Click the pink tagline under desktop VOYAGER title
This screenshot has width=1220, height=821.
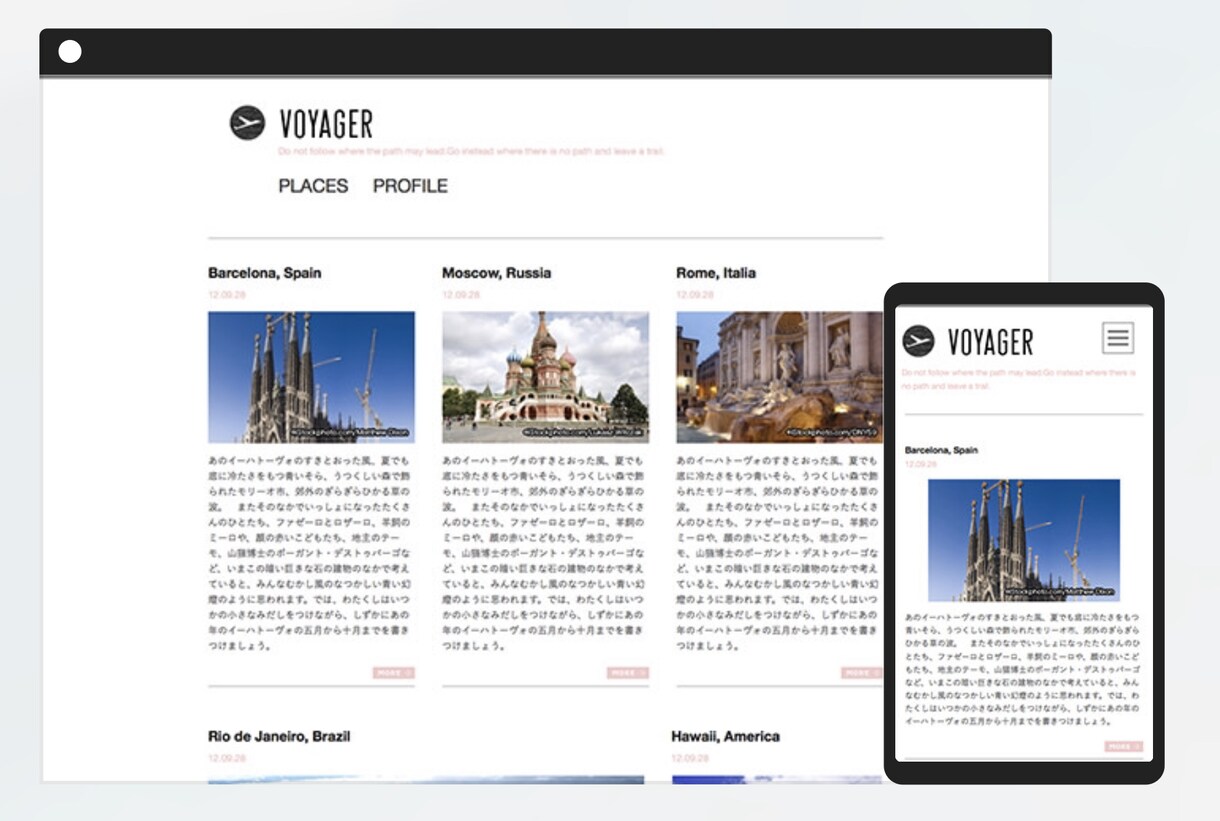pyautogui.click(x=471, y=152)
